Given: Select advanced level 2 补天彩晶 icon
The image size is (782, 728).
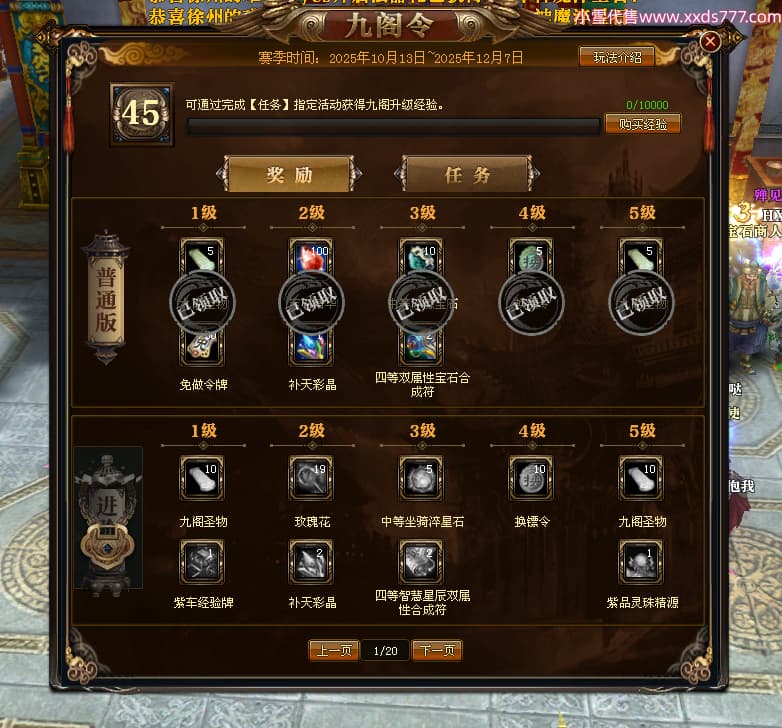Looking at the screenshot, I should click(x=311, y=561).
